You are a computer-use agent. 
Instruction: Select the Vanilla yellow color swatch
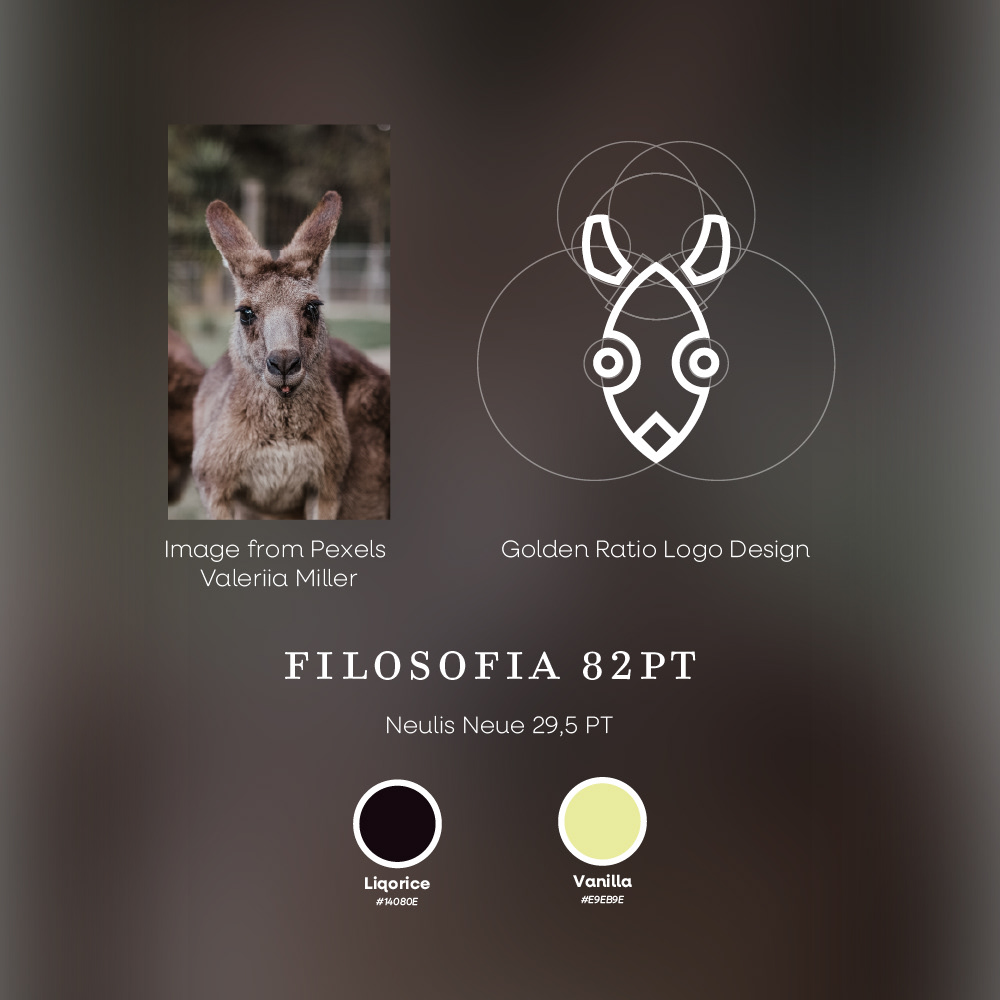602,821
